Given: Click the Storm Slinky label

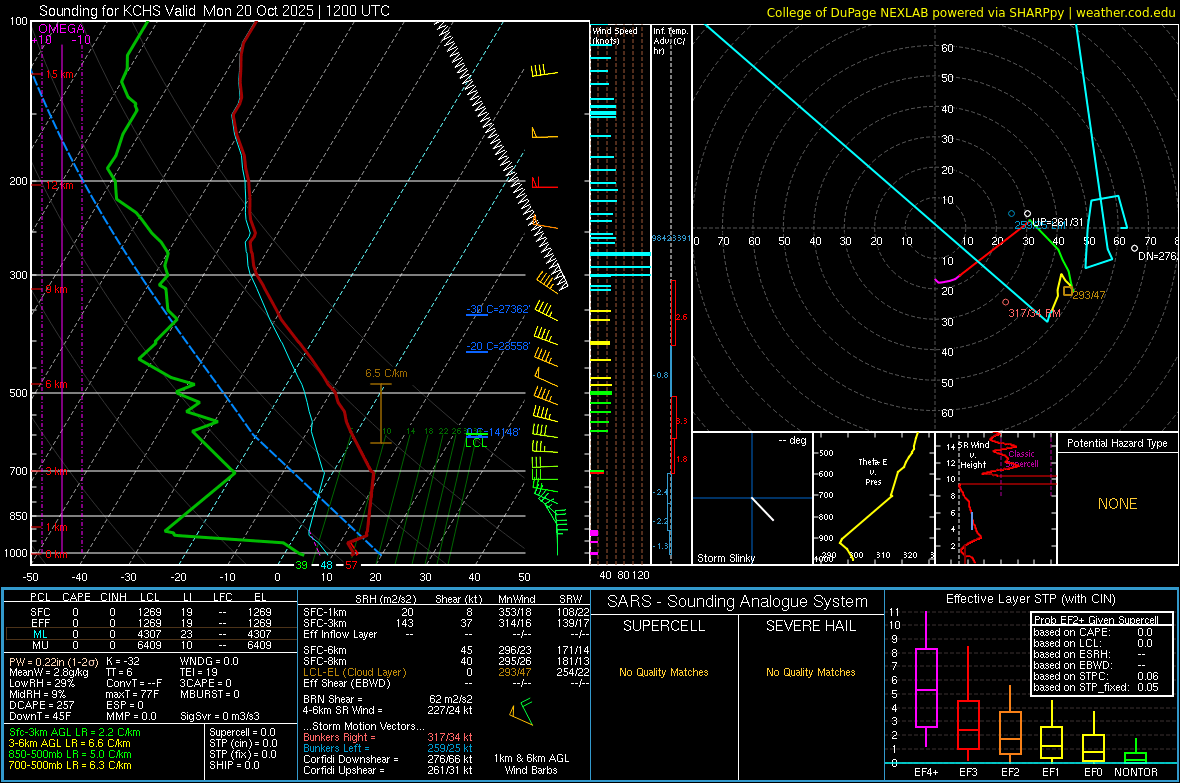Looking at the screenshot, I should [x=725, y=558].
